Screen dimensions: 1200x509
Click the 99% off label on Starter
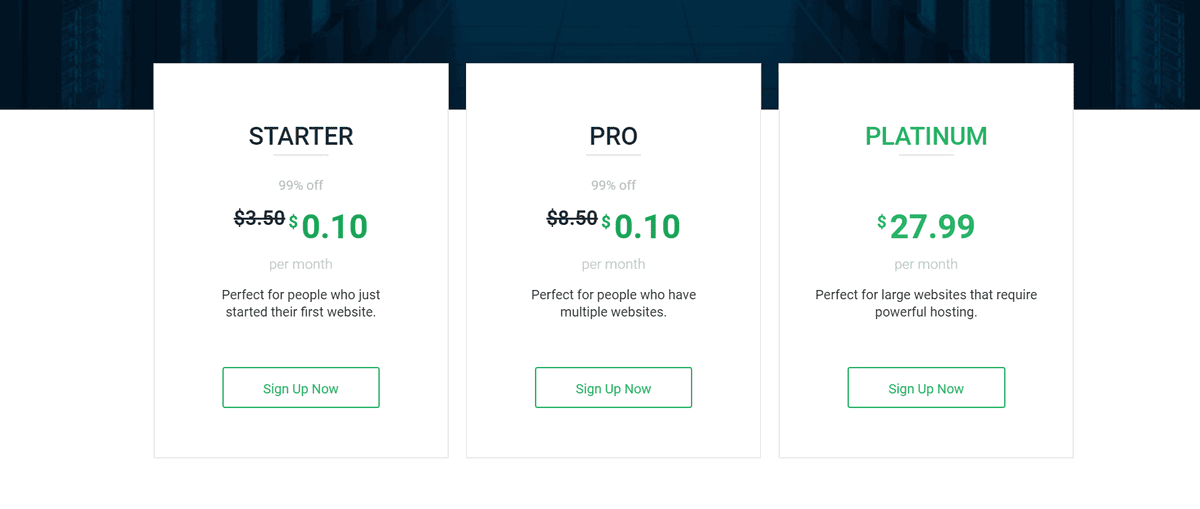pos(301,185)
